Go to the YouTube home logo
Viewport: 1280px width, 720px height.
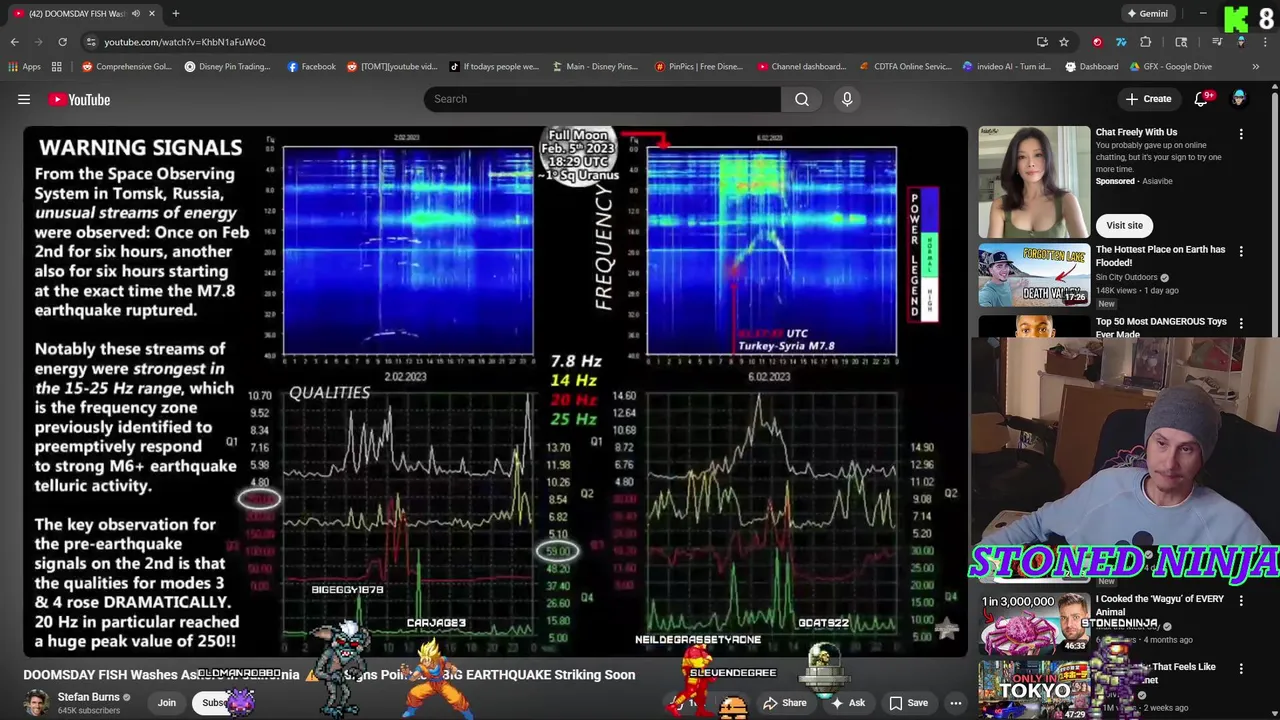pos(79,99)
